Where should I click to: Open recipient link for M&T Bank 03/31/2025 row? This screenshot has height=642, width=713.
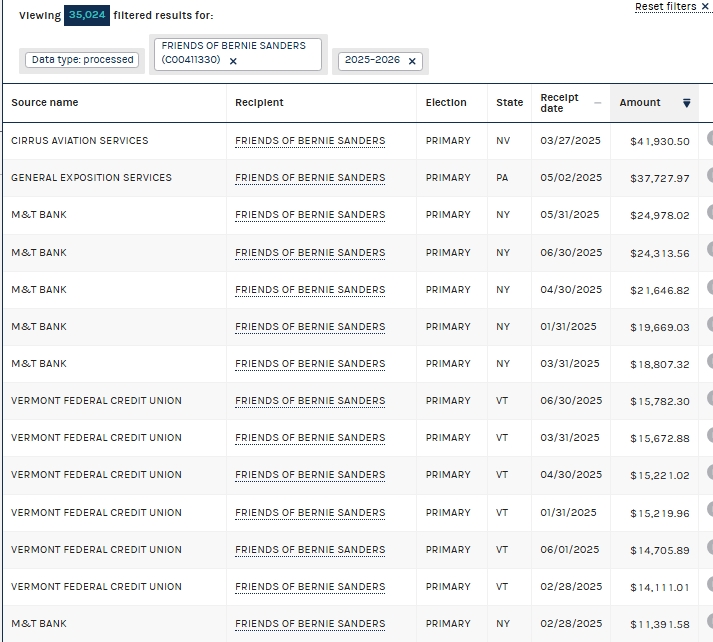[x=310, y=364]
